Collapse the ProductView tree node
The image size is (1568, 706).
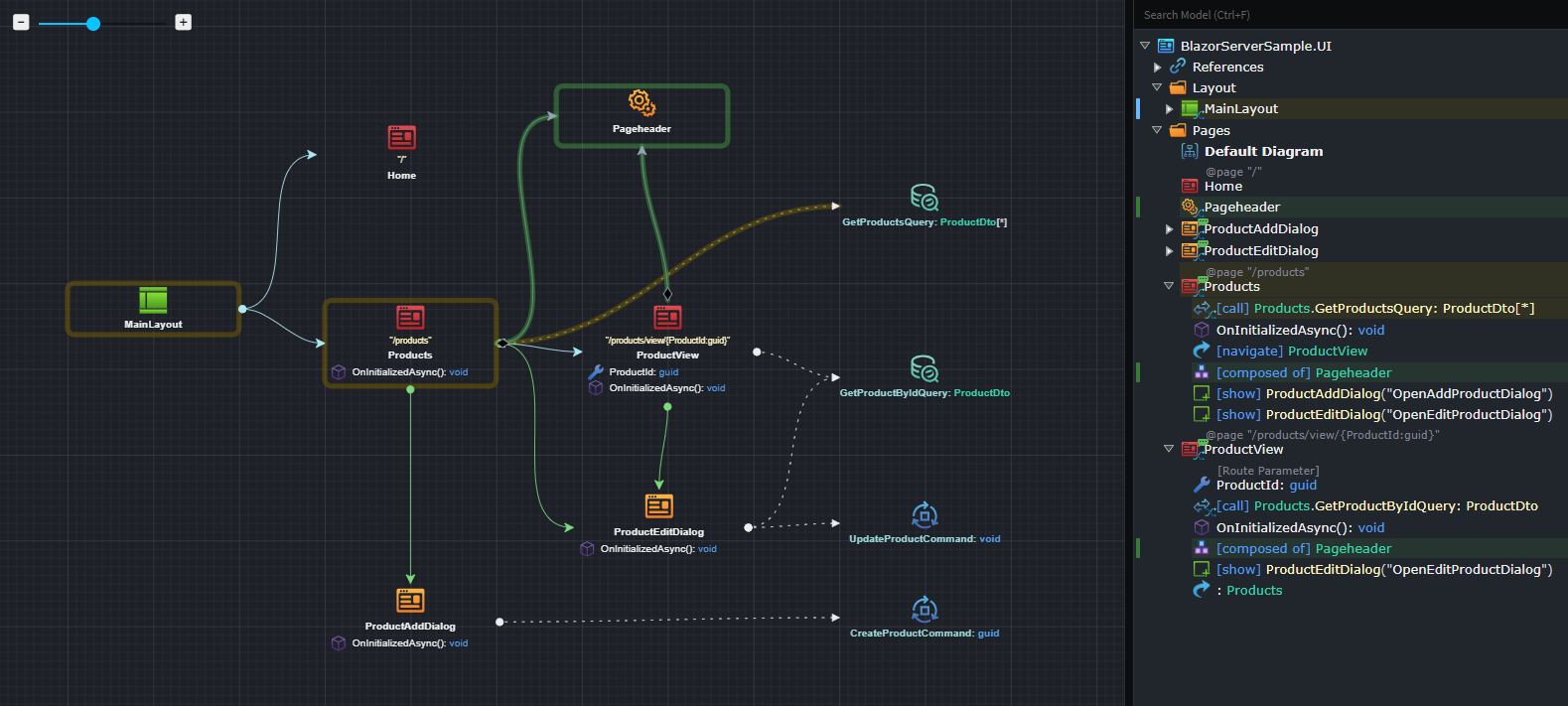1169,449
